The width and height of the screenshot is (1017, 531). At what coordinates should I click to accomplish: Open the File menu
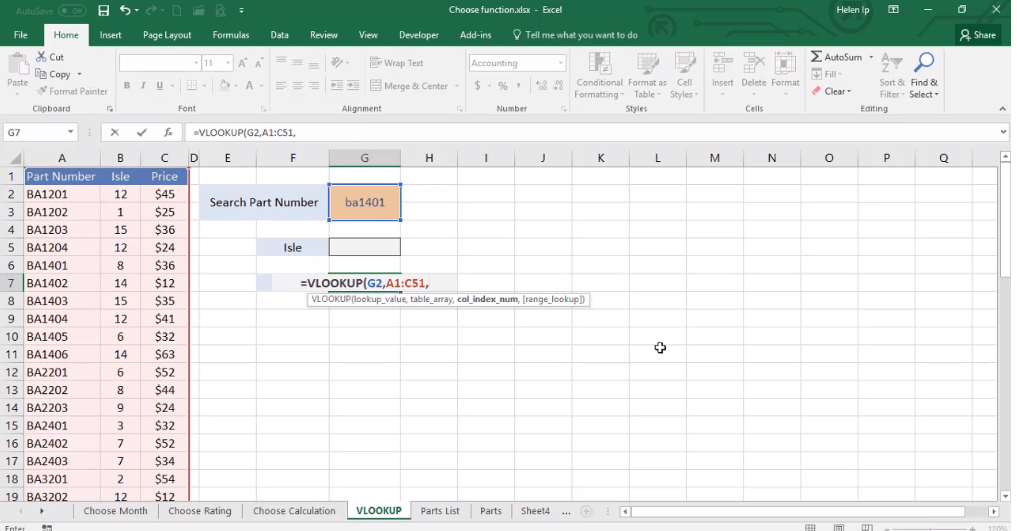pos(21,35)
